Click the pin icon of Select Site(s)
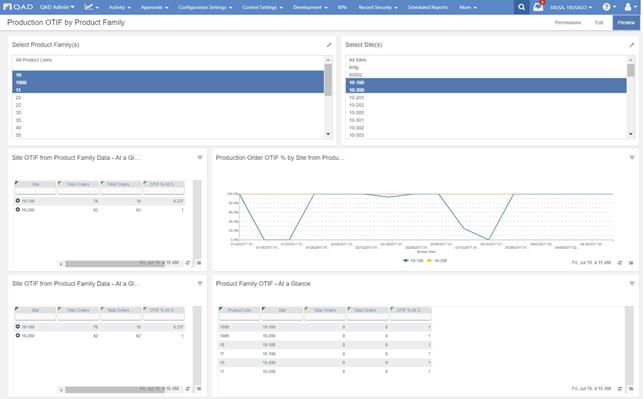This screenshot has width=643, height=399. pos(632,45)
